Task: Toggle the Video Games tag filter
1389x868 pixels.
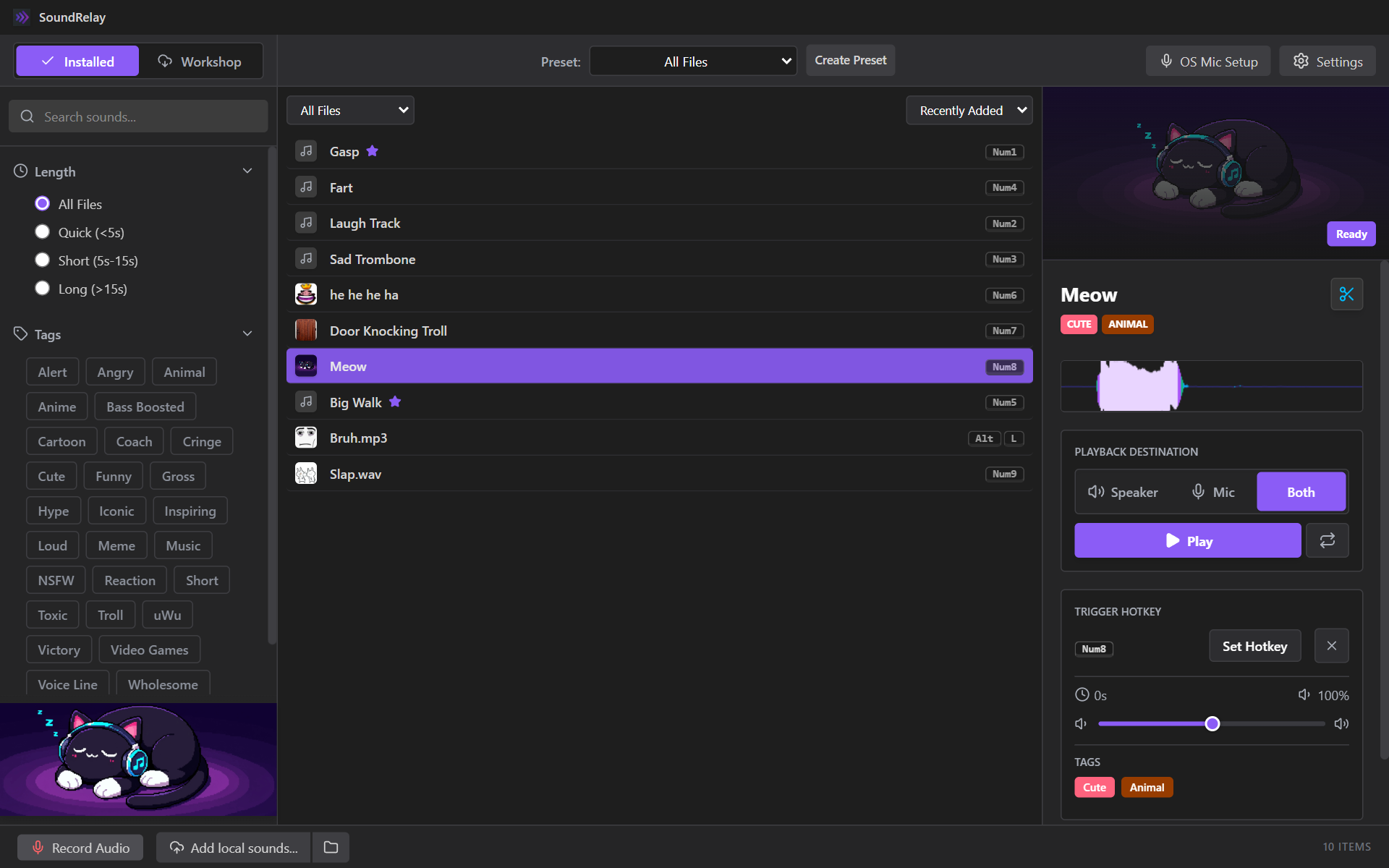Action: click(149, 650)
